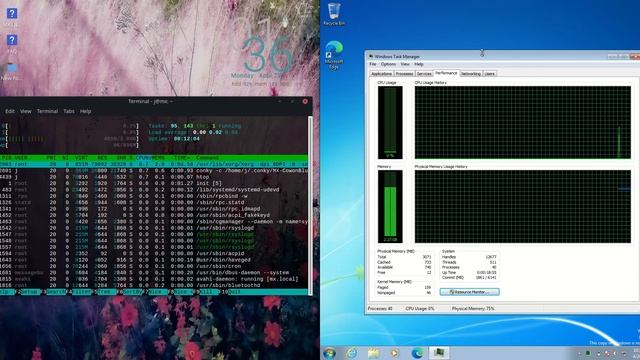
Task: Click the CPU Usage gauge meter
Action: click(390, 122)
